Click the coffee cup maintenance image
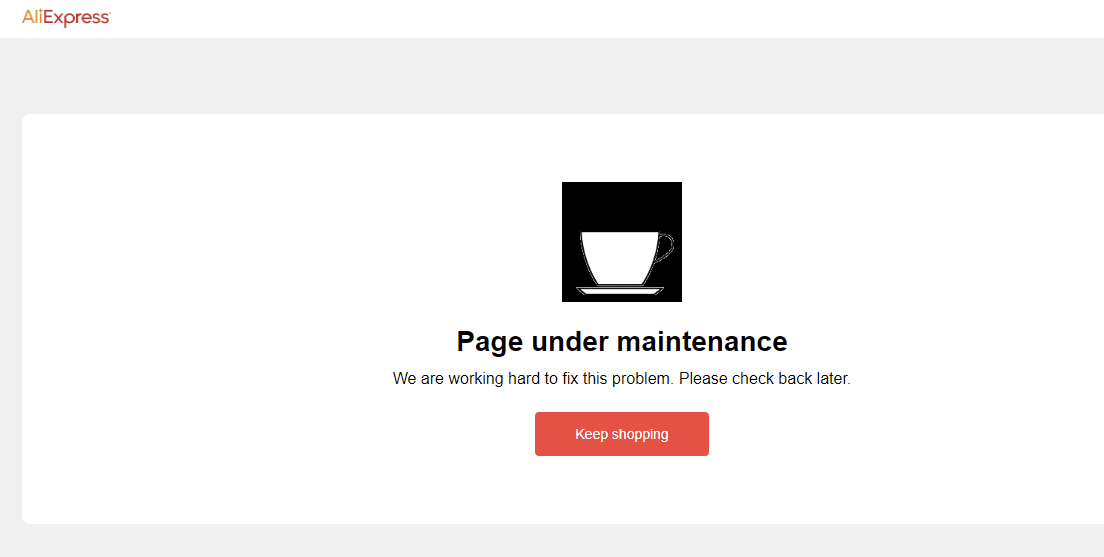This screenshot has width=1104, height=557. (x=622, y=242)
